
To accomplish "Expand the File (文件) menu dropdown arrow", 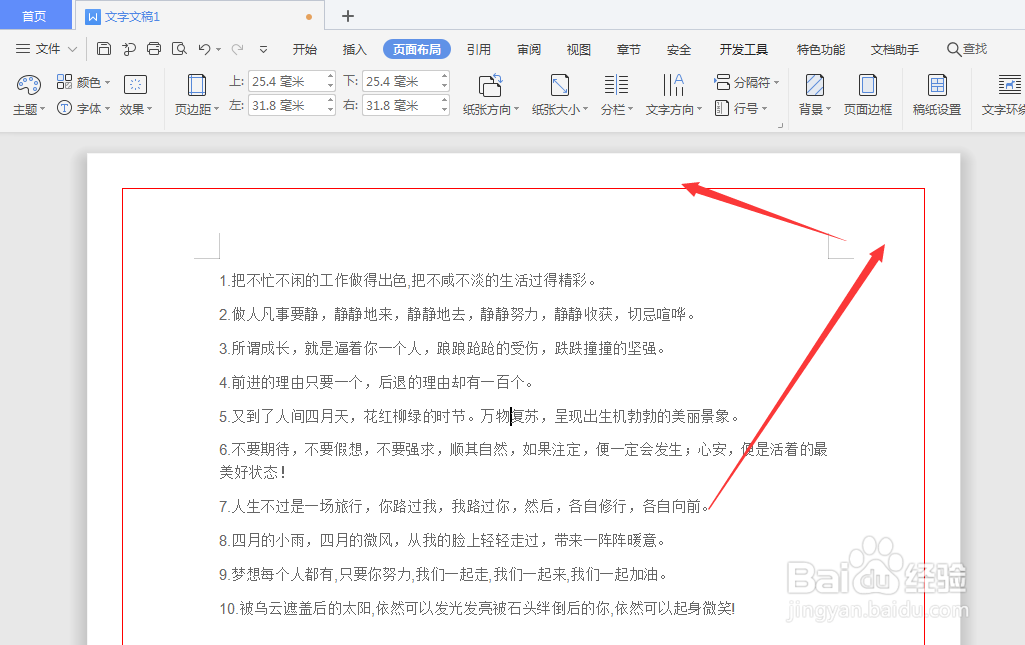I will tap(73, 50).
